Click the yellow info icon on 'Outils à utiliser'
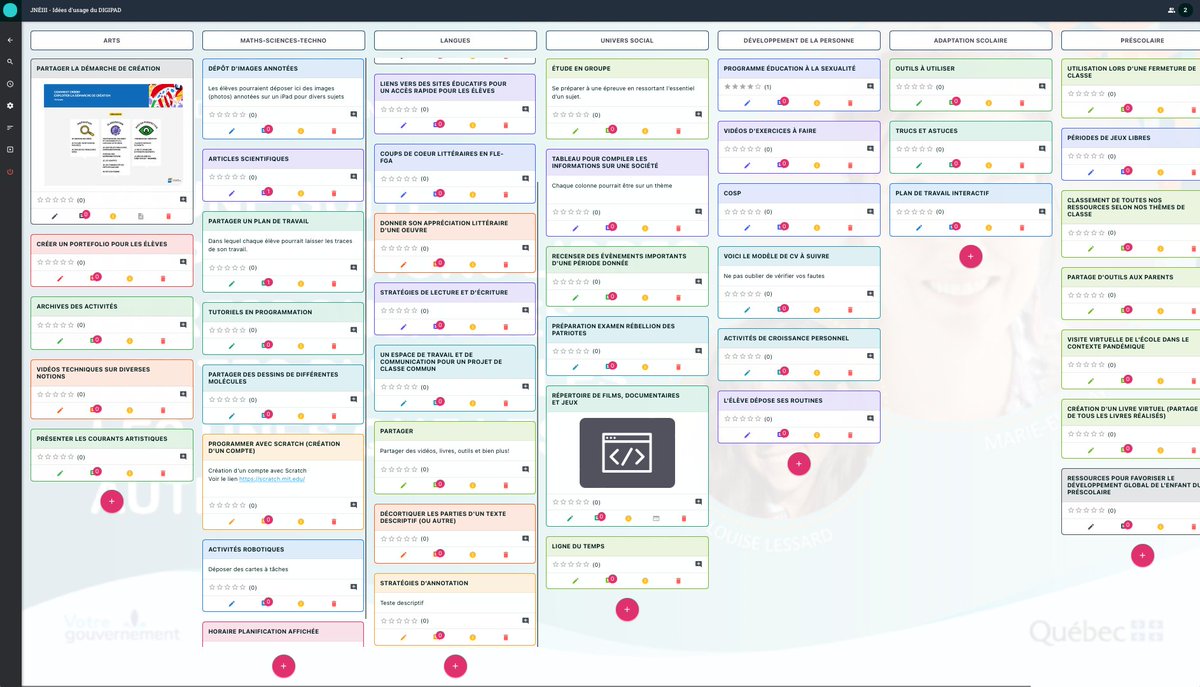Viewport: 1200px width, 687px height. coord(988,103)
